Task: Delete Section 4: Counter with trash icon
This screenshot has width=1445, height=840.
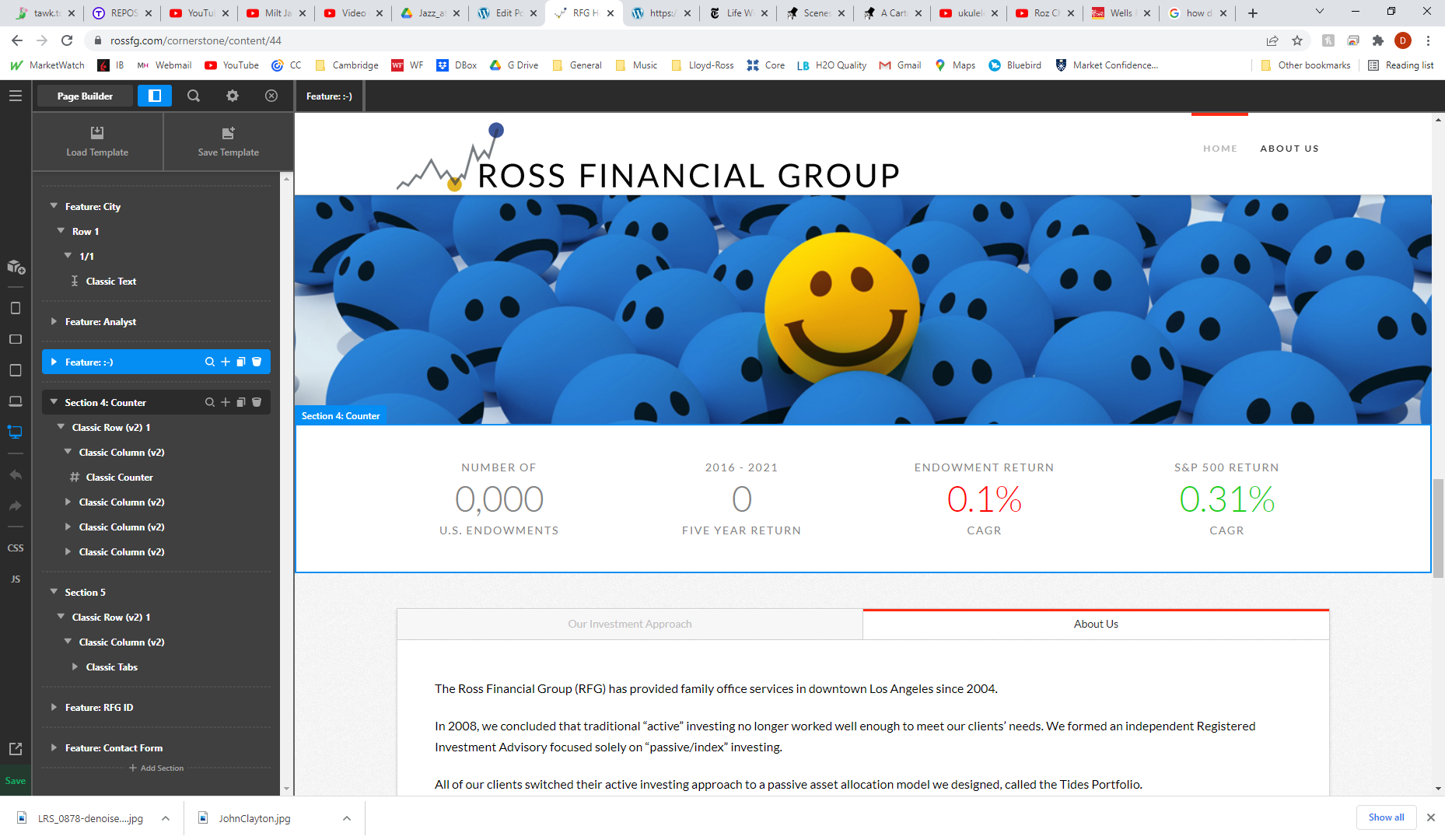Action: click(x=257, y=402)
